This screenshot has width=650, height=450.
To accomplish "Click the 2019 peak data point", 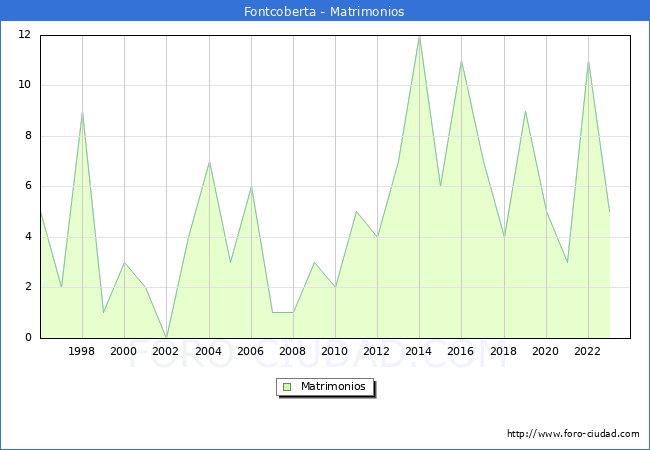I will pos(525,111).
